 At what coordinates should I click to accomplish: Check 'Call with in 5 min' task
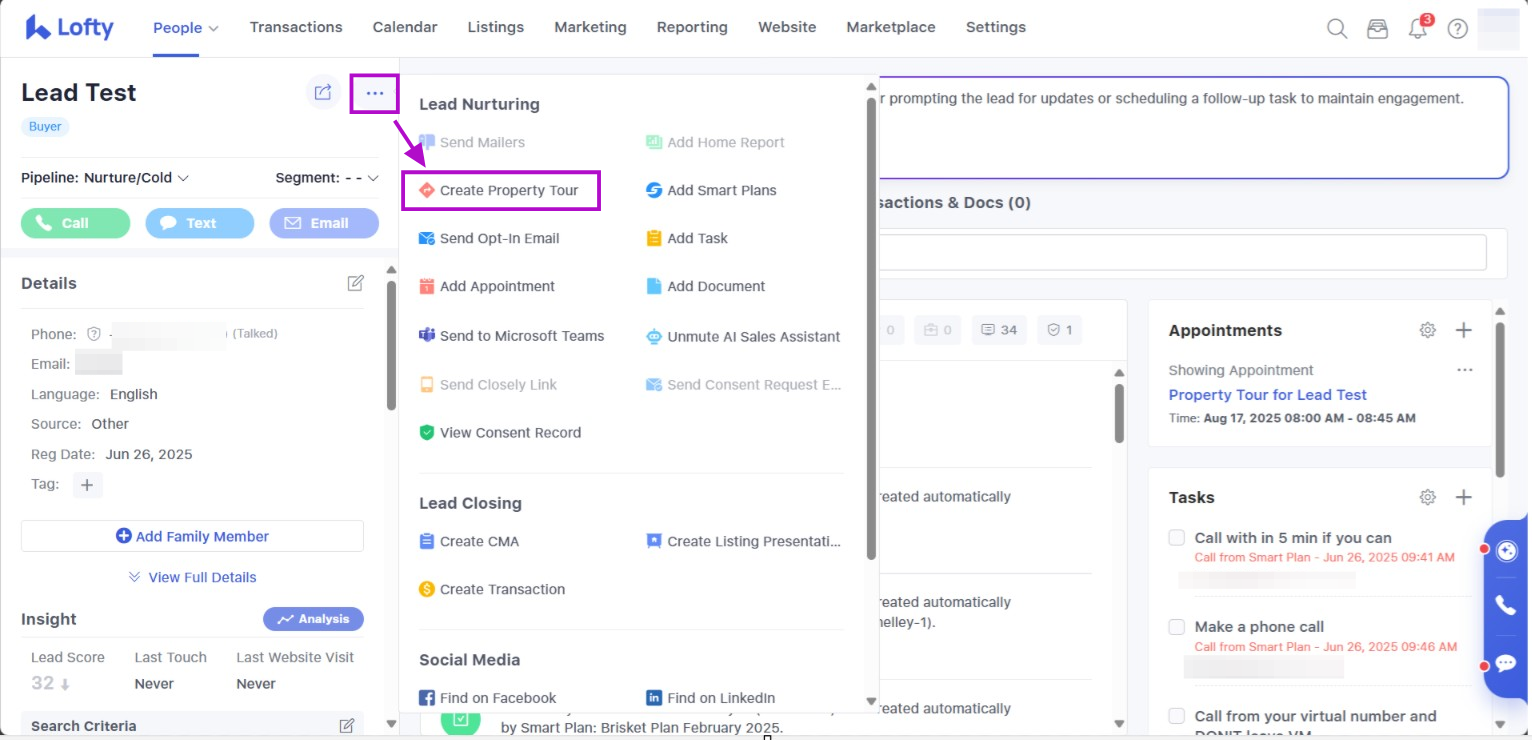coord(1177,538)
